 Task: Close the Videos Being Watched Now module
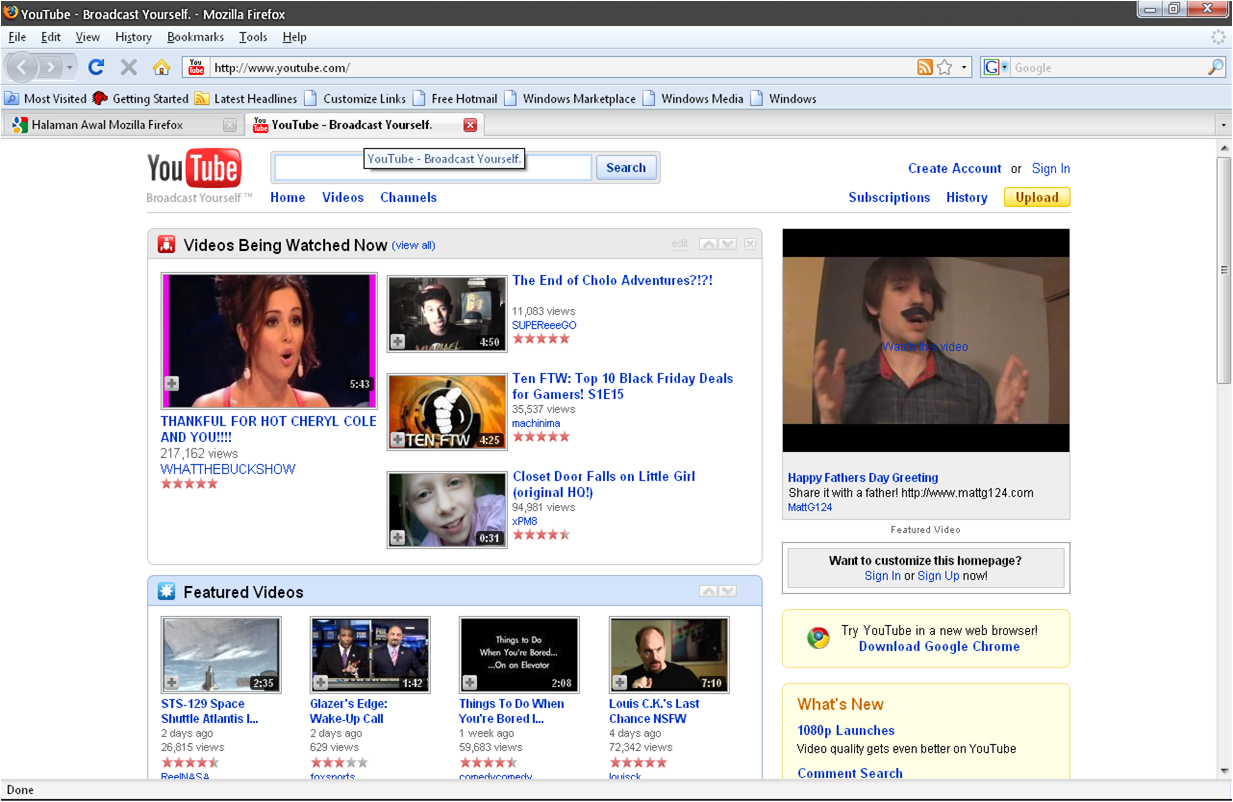pos(750,244)
